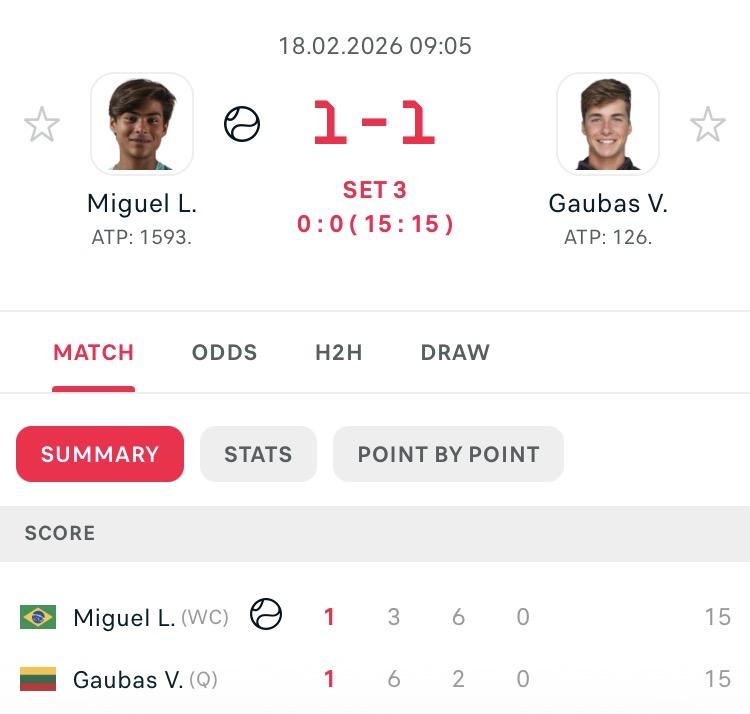Switch to the MATCH tab
Viewport: 750px width, 714px height.
pos(93,353)
